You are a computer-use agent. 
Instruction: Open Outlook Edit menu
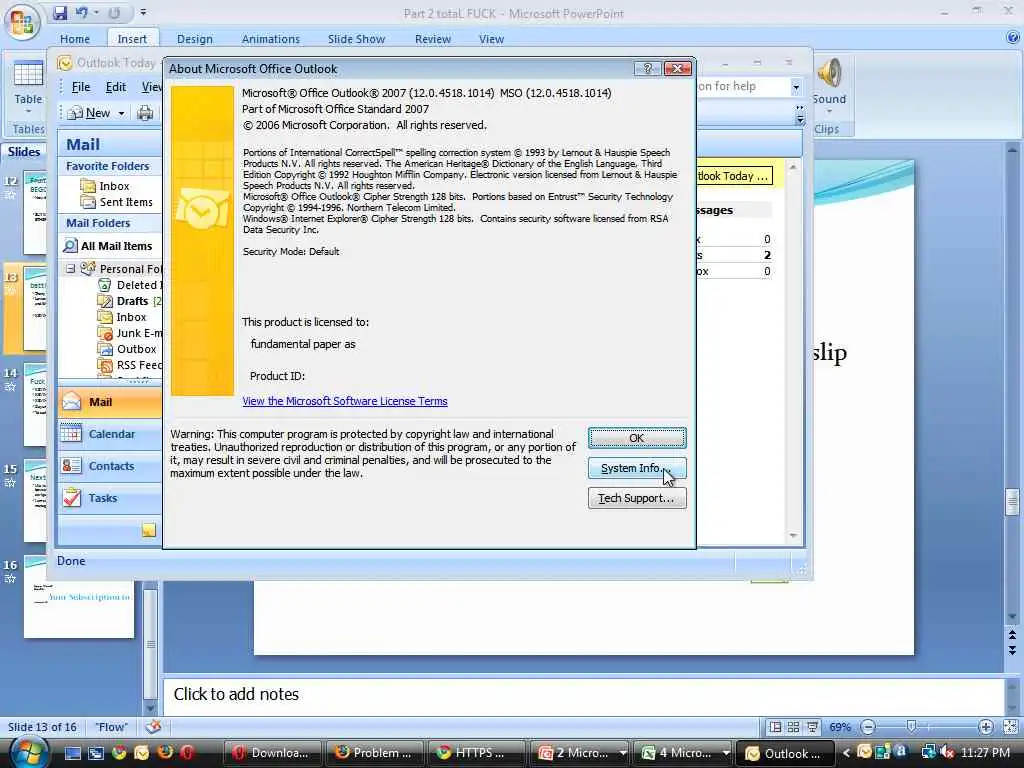point(116,87)
